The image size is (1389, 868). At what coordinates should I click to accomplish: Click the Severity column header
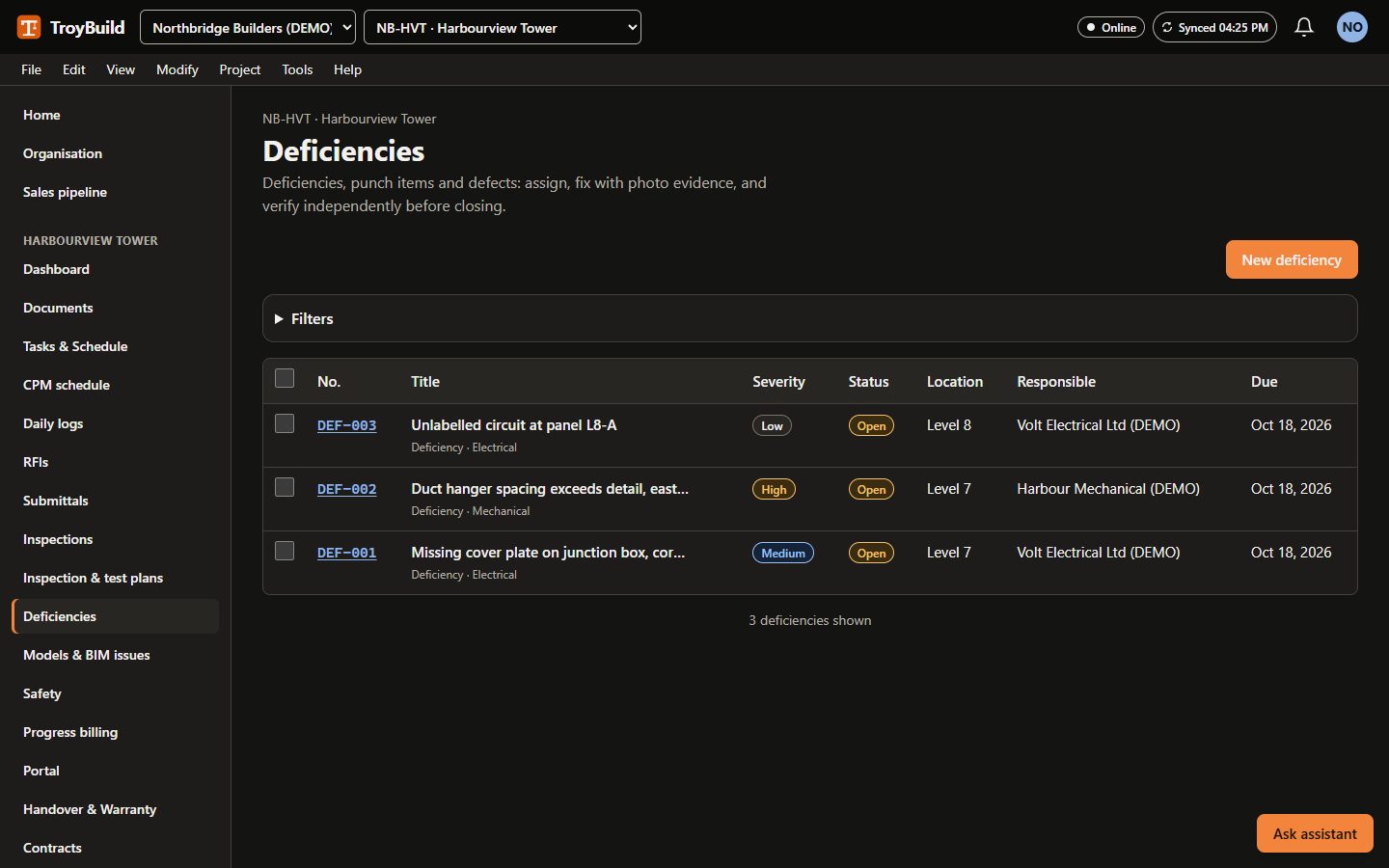tap(778, 382)
